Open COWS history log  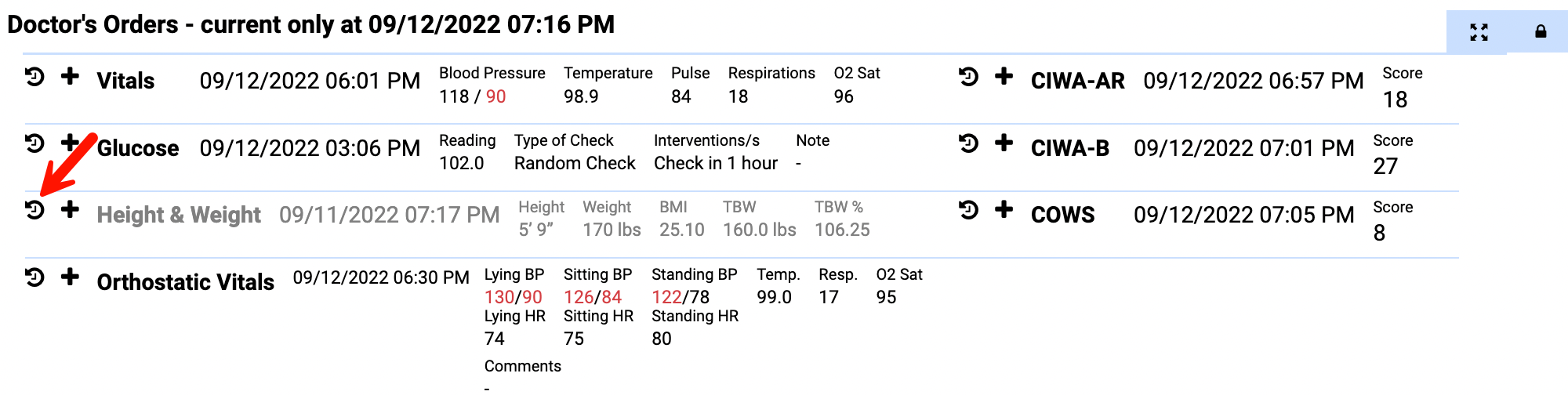(x=969, y=210)
